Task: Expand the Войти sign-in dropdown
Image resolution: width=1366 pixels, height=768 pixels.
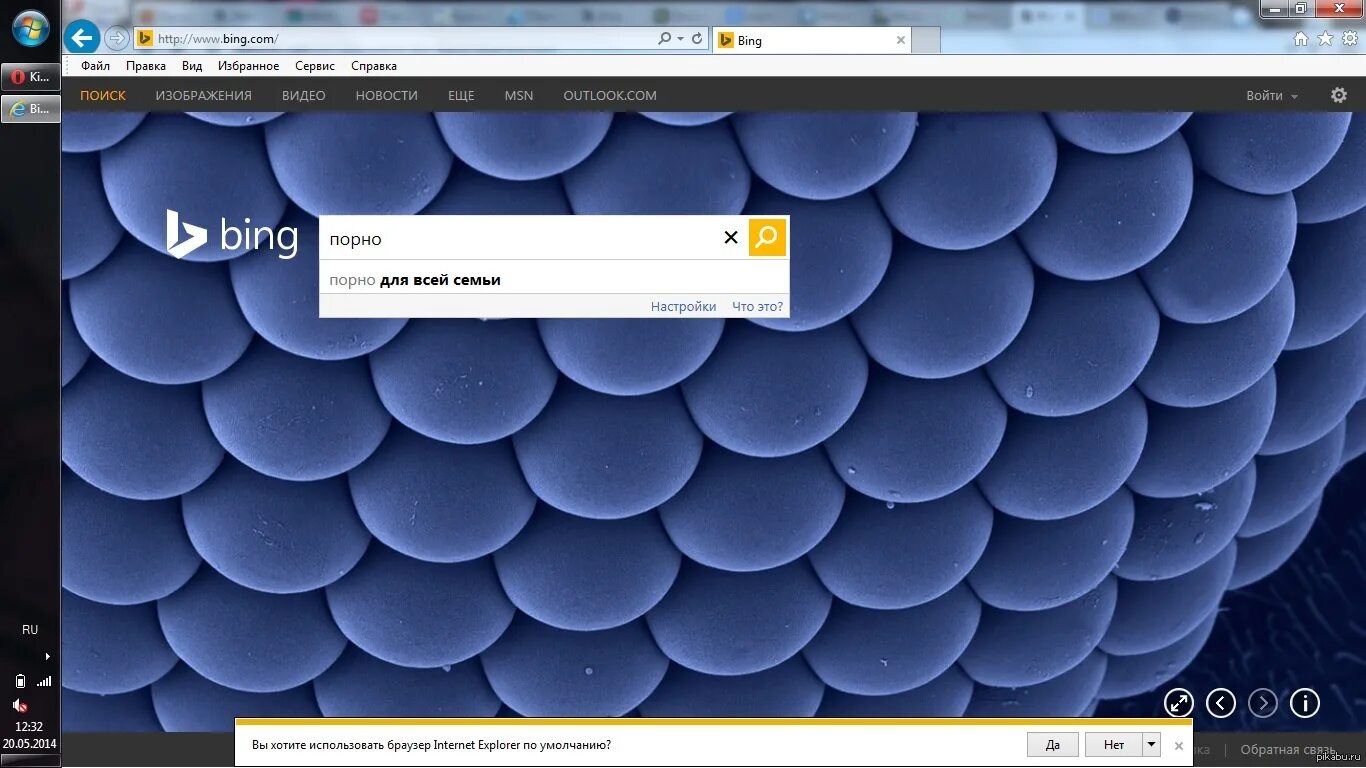Action: tap(1272, 96)
